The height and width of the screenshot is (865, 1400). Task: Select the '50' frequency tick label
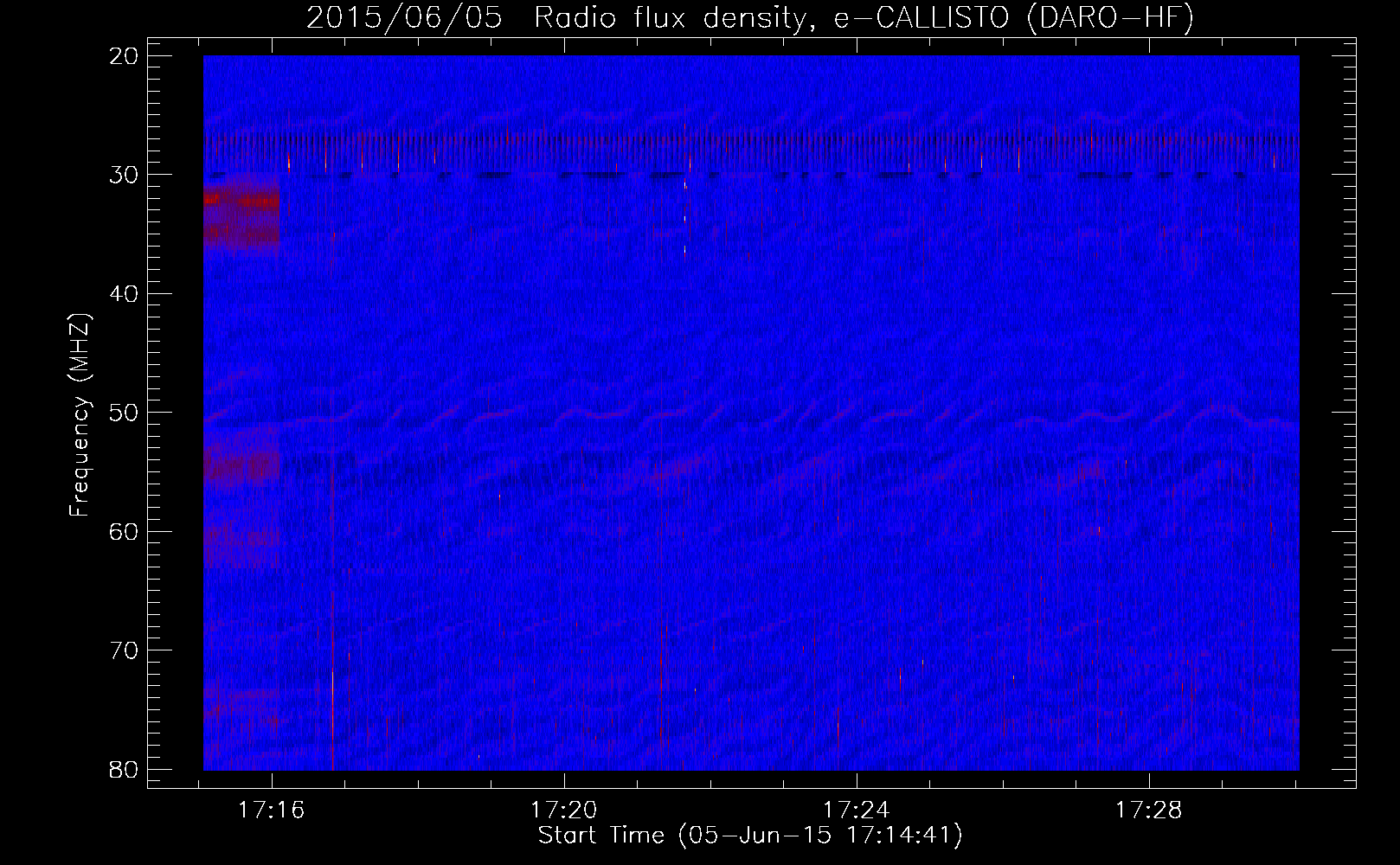pyautogui.click(x=125, y=413)
